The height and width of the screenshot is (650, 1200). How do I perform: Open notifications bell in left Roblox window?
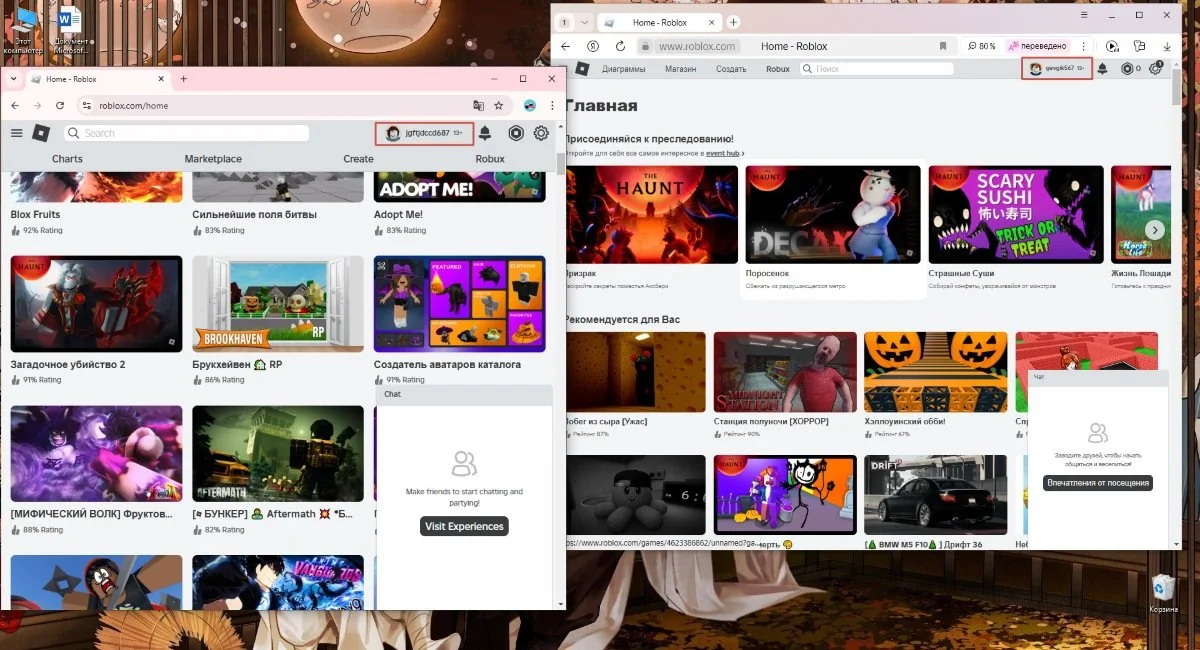coord(485,133)
